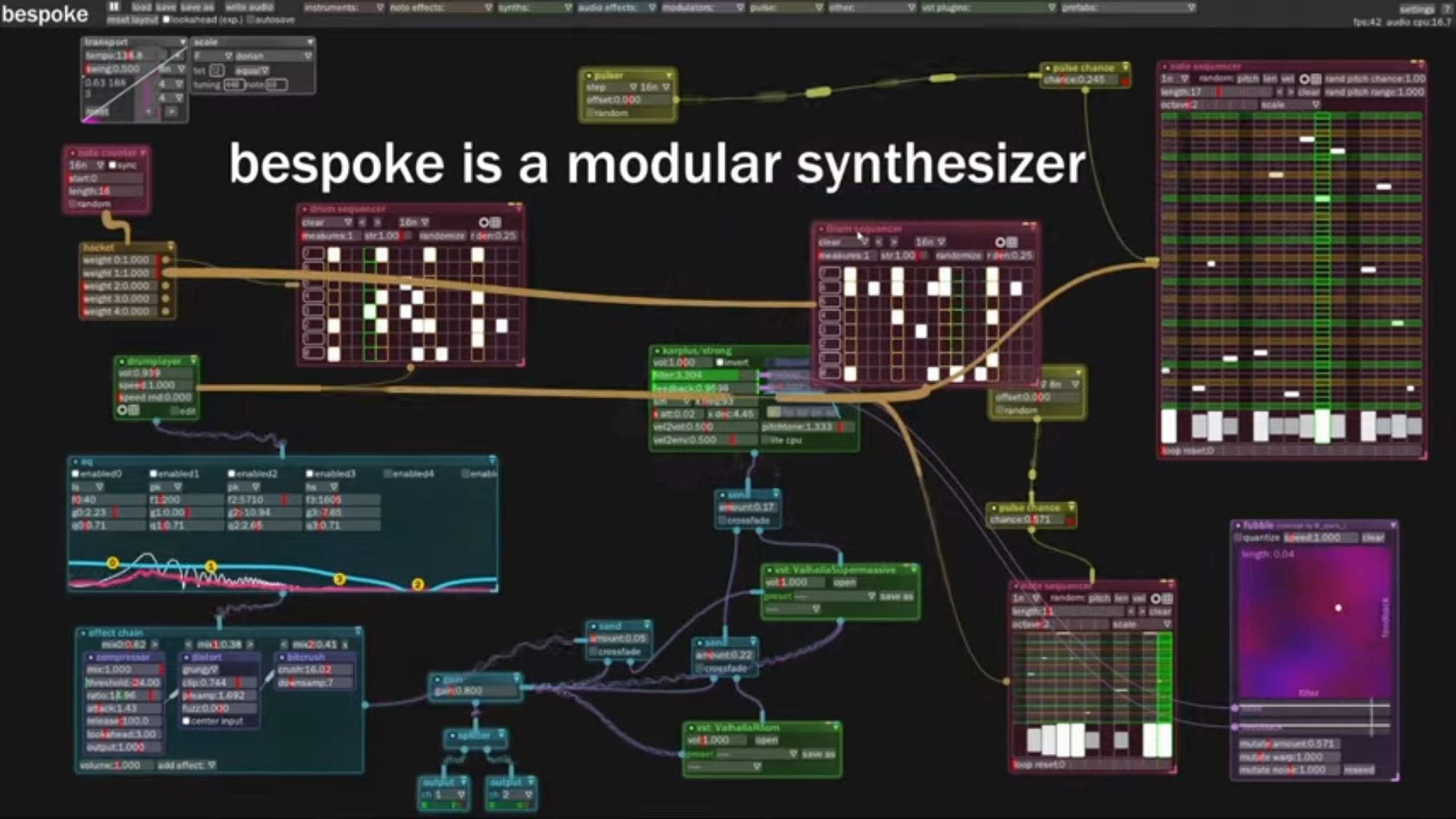
Task: Set the chance slider in the pulse chance module
Action: click(1081, 80)
